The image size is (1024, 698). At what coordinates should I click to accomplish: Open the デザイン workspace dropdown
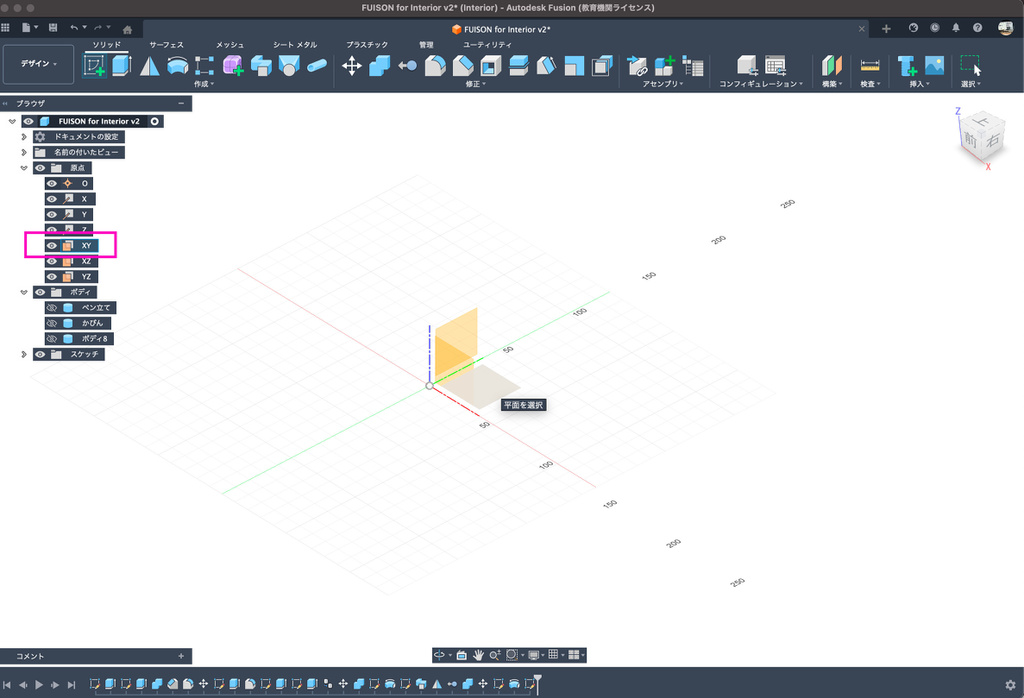(39, 64)
